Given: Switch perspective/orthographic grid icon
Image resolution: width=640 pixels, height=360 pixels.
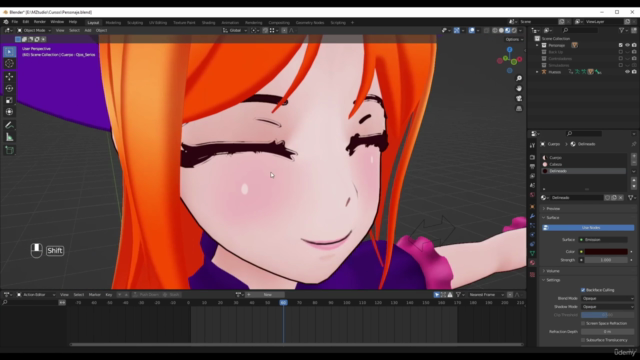Looking at the screenshot, I should coord(519,109).
